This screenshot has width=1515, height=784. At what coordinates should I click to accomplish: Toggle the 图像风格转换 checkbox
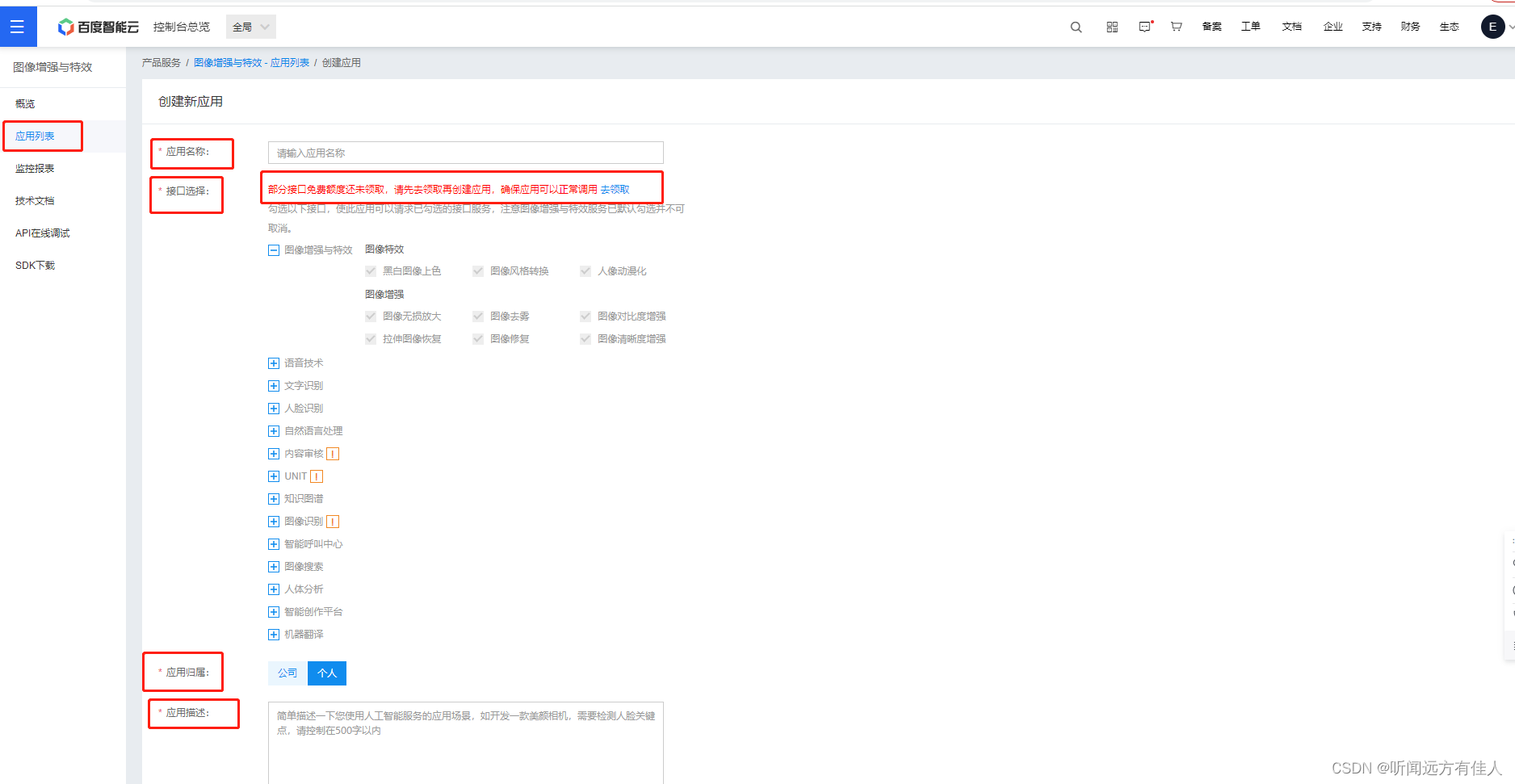[478, 271]
